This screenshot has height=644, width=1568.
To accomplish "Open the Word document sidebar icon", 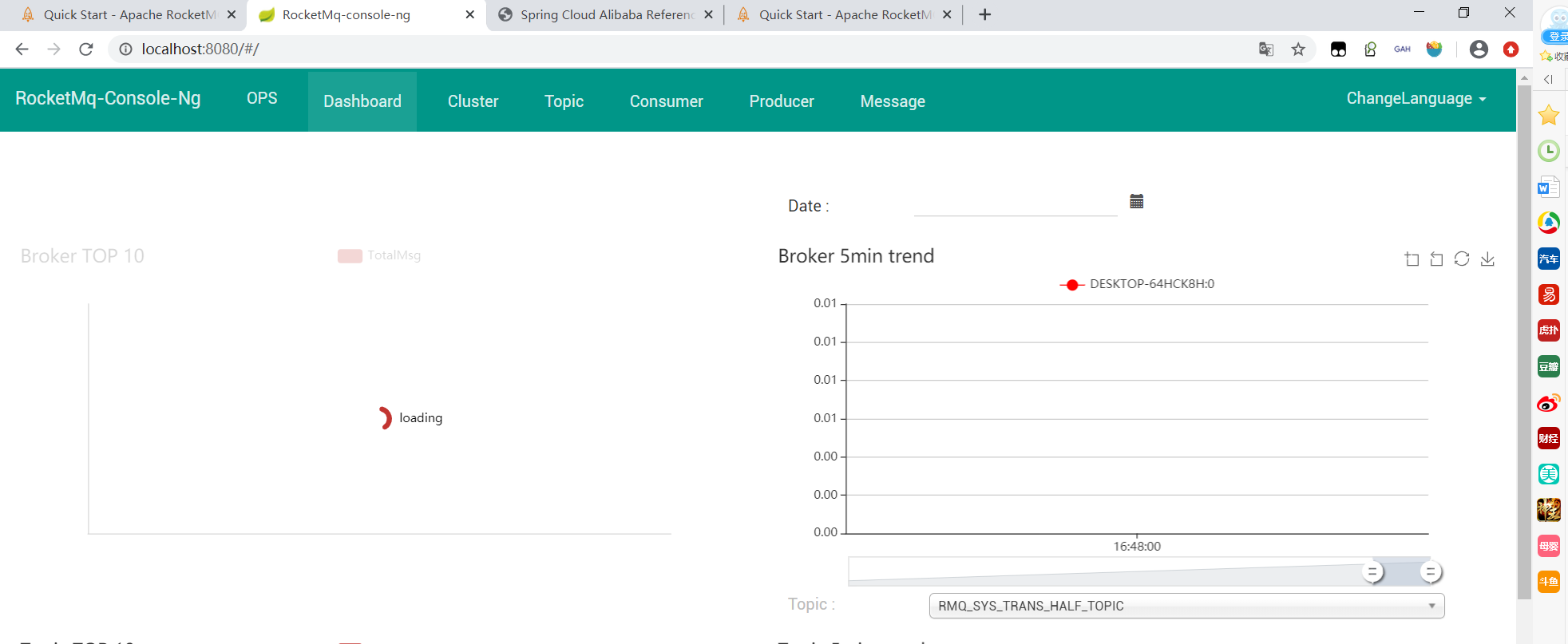I will click(x=1549, y=187).
